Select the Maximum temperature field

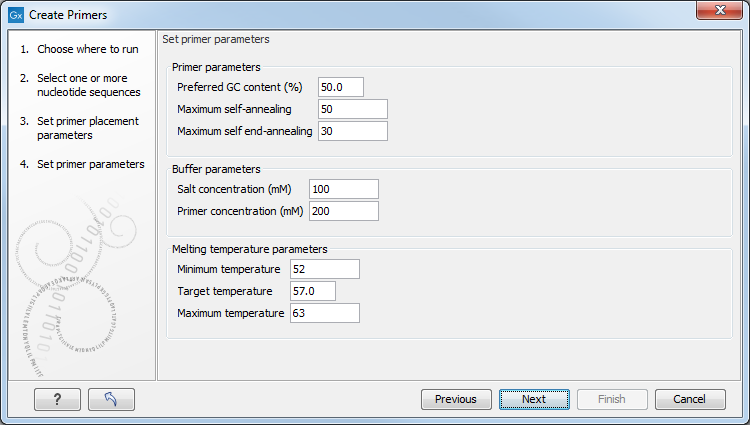(x=325, y=313)
